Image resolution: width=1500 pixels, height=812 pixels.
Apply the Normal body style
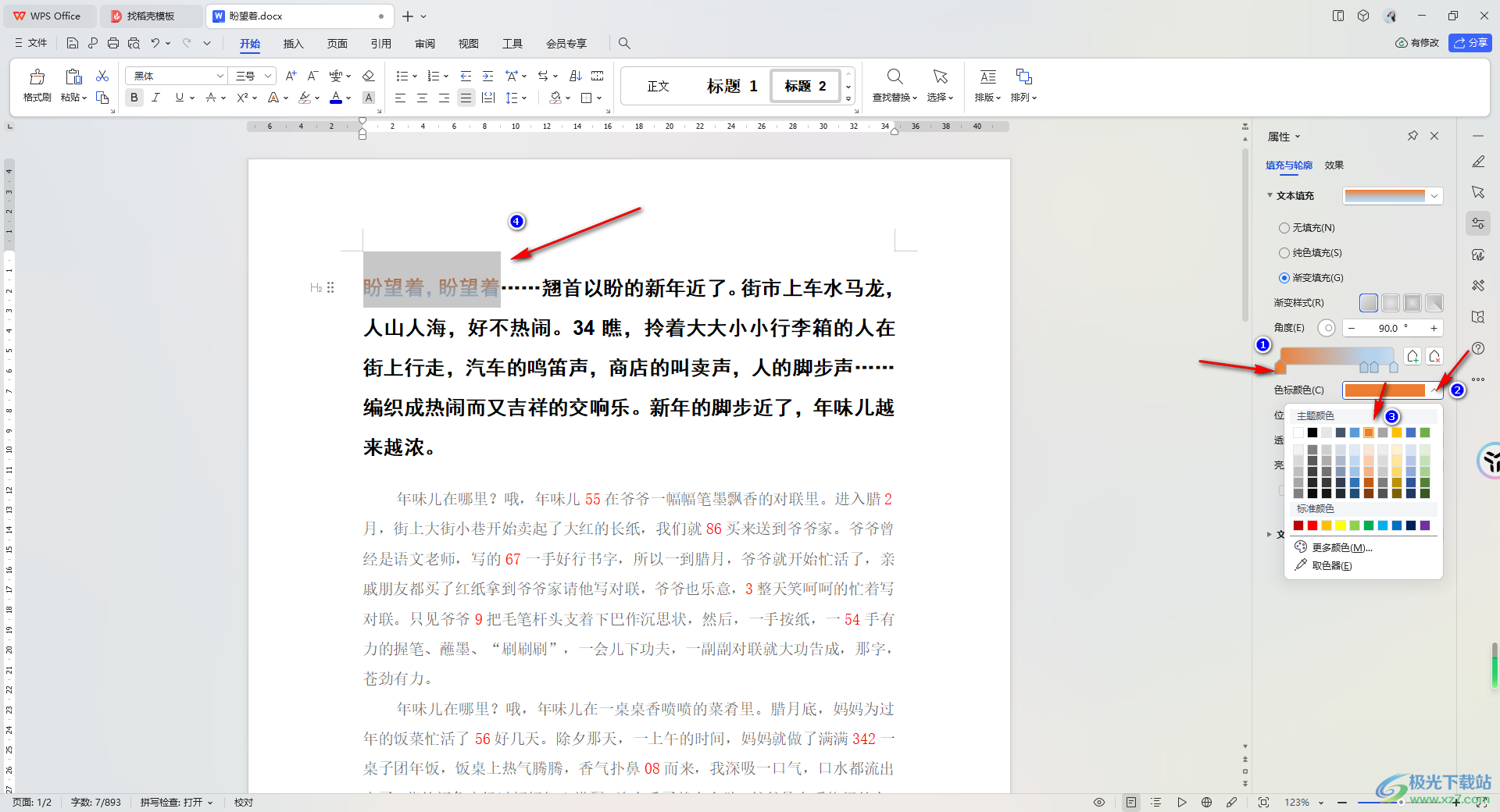click(658, 86)
